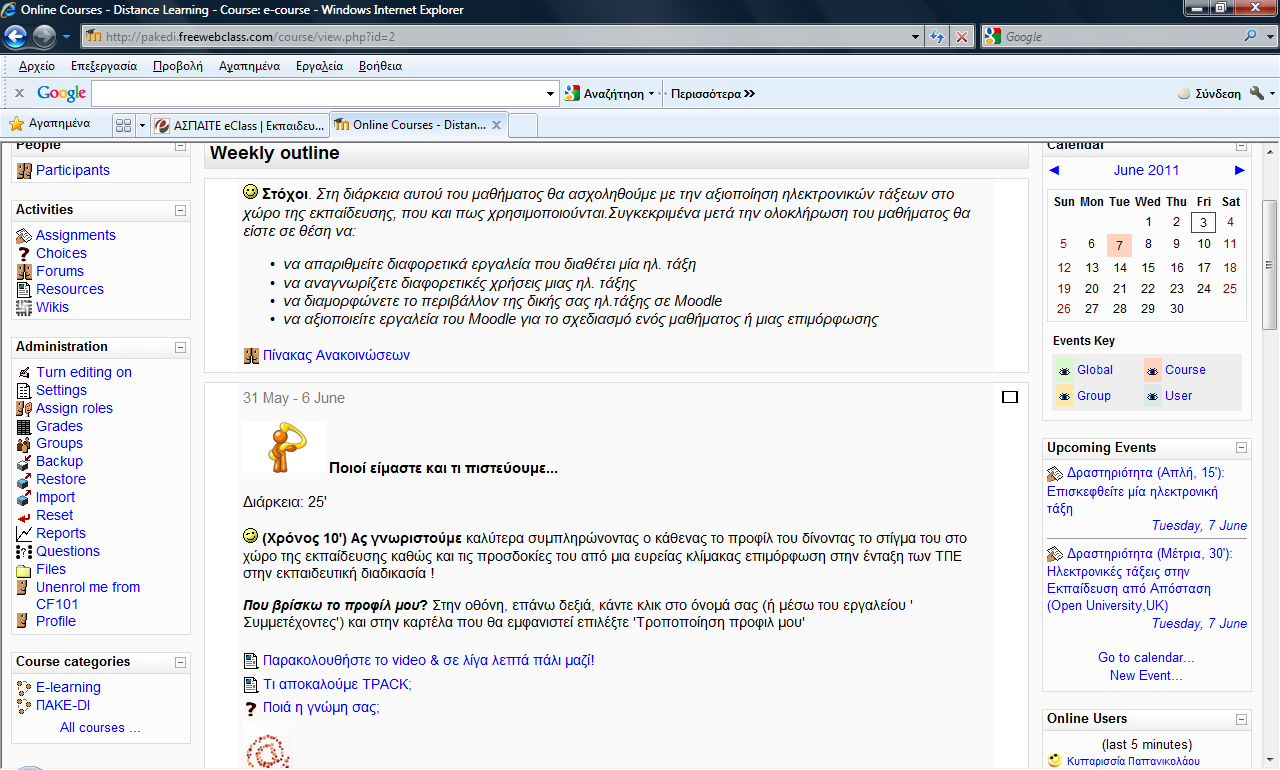1280x770 pixels.
Task: Click the Refresh page icon
Action: 937,36
